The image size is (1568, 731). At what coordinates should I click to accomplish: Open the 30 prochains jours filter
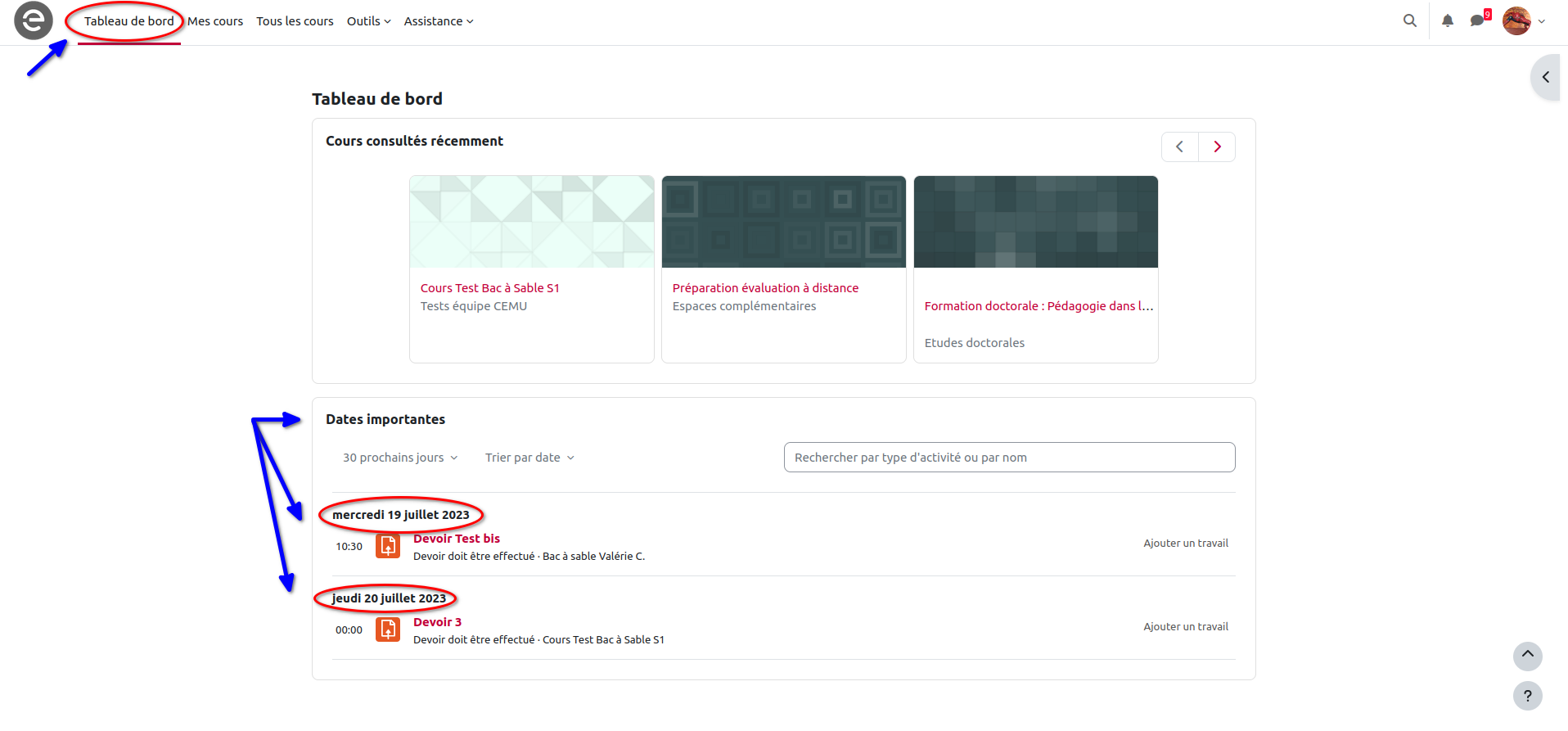tap(400, 458)
